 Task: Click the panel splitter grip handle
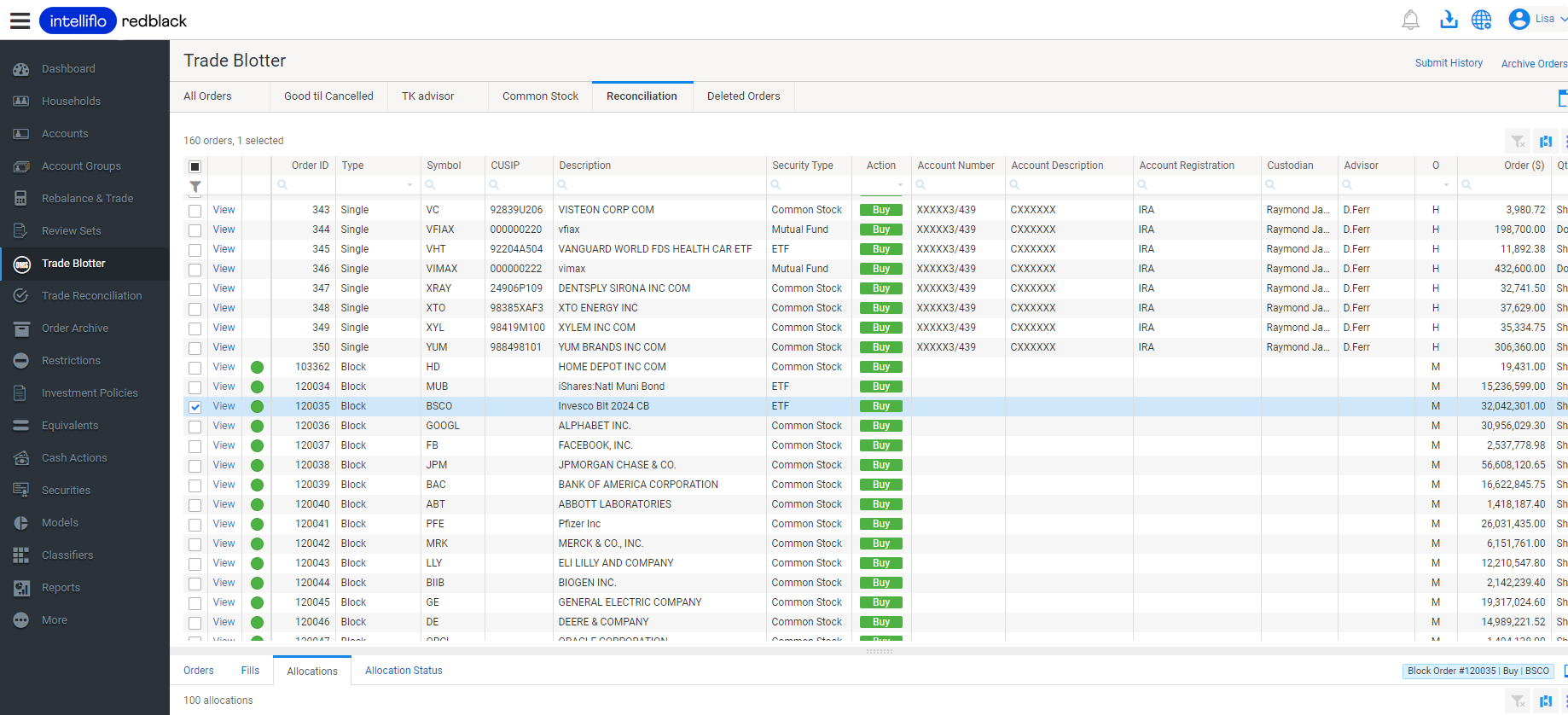click(x=879, y=651)
